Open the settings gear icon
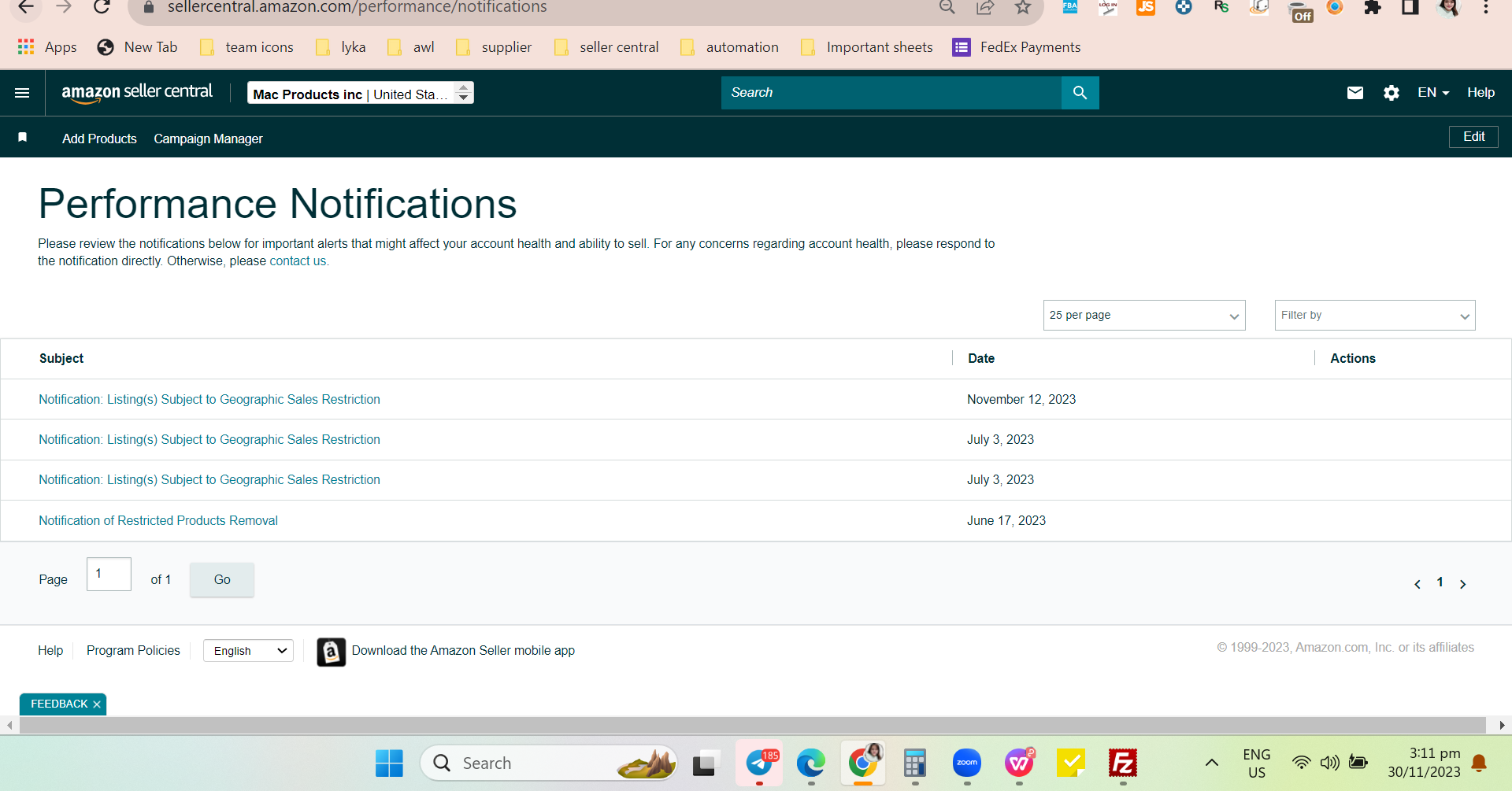The image size is (1512, 791). coord(1392,93)
